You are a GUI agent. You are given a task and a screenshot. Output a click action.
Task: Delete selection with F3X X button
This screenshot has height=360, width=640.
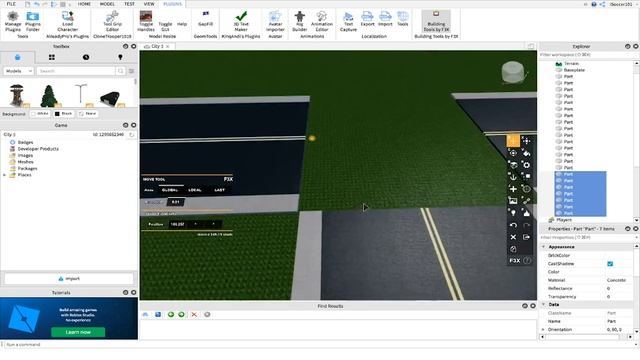click(x=513, y=237)
